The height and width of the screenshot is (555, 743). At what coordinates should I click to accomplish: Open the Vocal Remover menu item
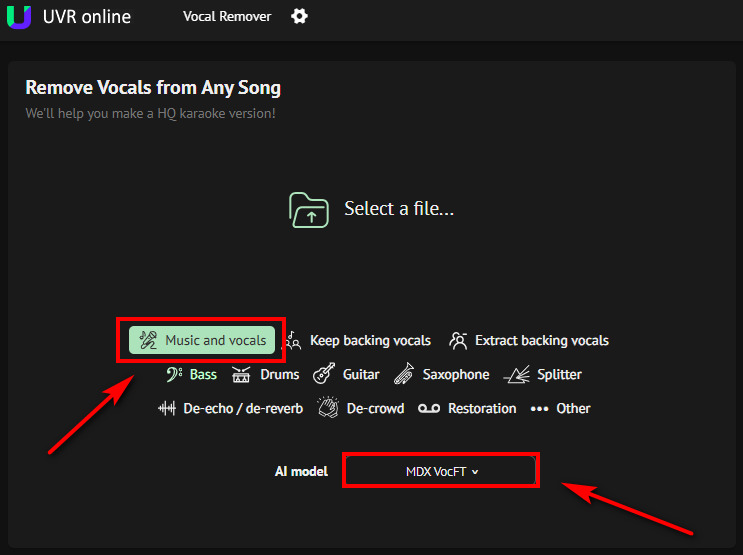[227, 17]
